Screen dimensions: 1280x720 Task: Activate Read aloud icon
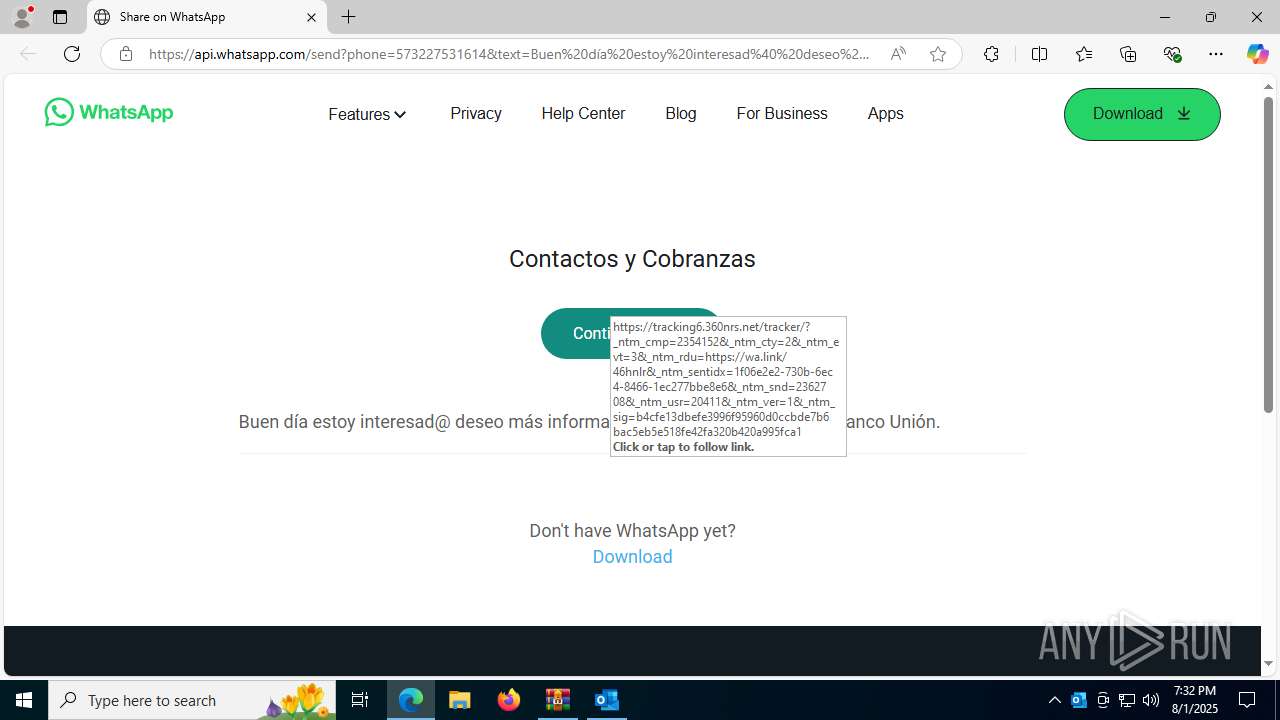coord(898,54)
